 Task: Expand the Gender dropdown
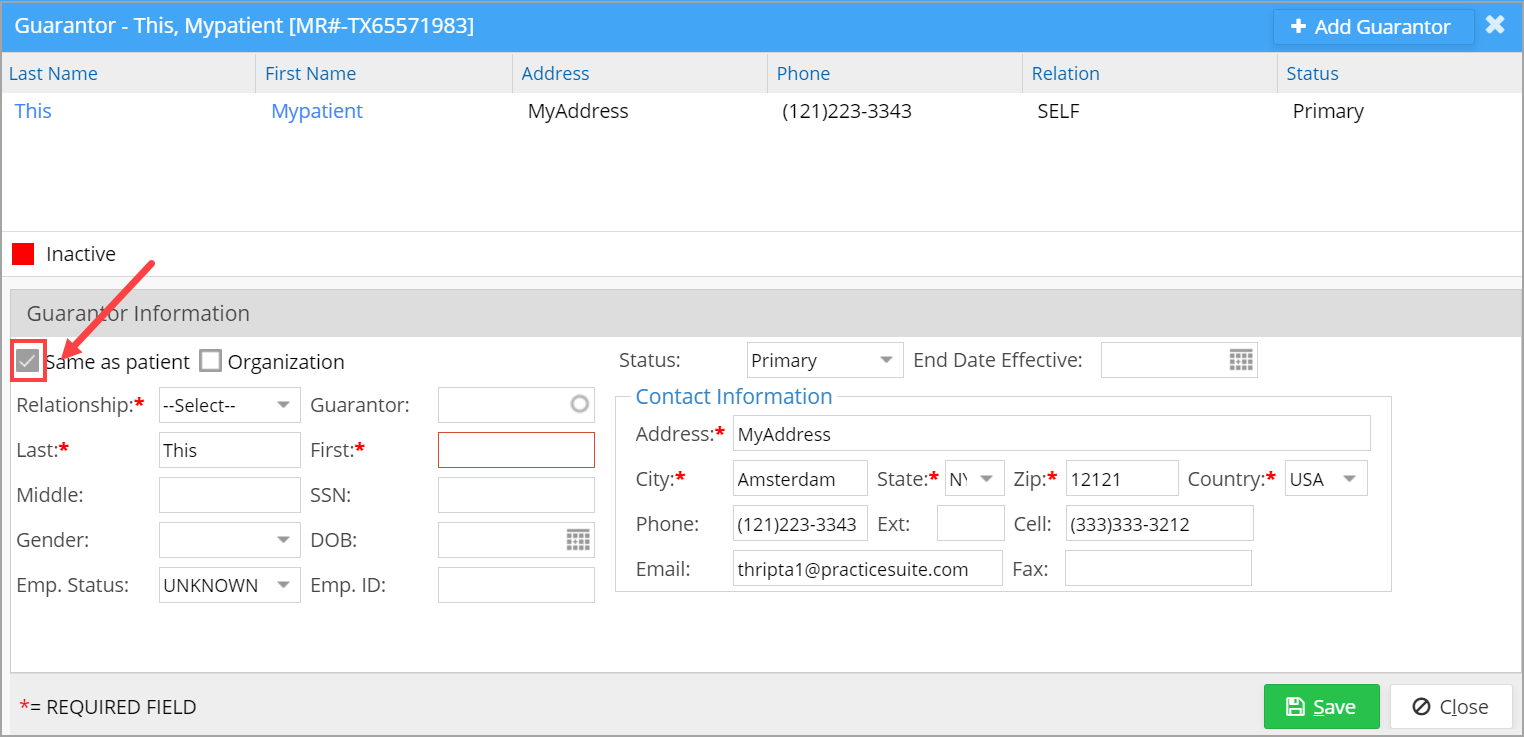click(229, 540)
